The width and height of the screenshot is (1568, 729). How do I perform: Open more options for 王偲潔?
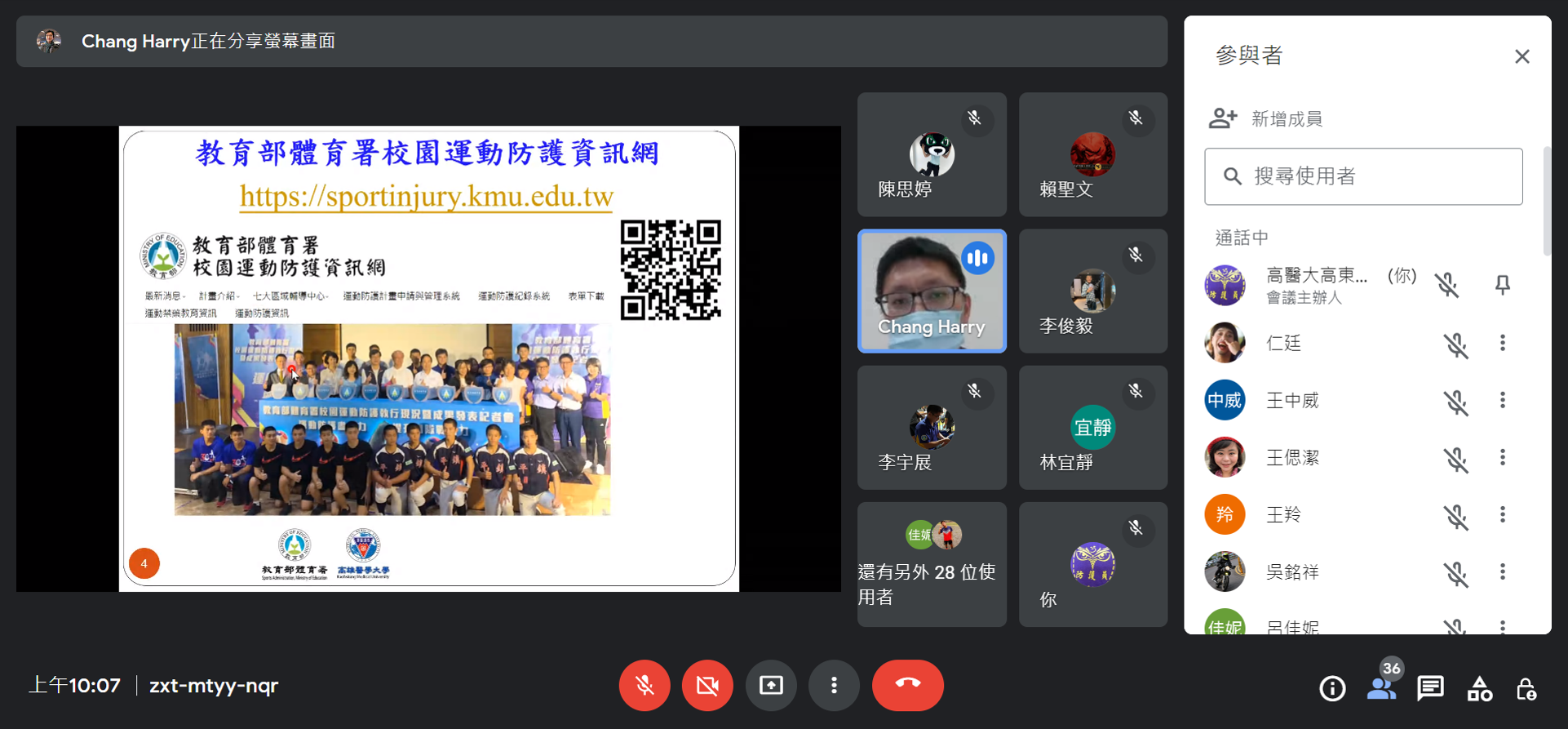(x=1502, y=457)
